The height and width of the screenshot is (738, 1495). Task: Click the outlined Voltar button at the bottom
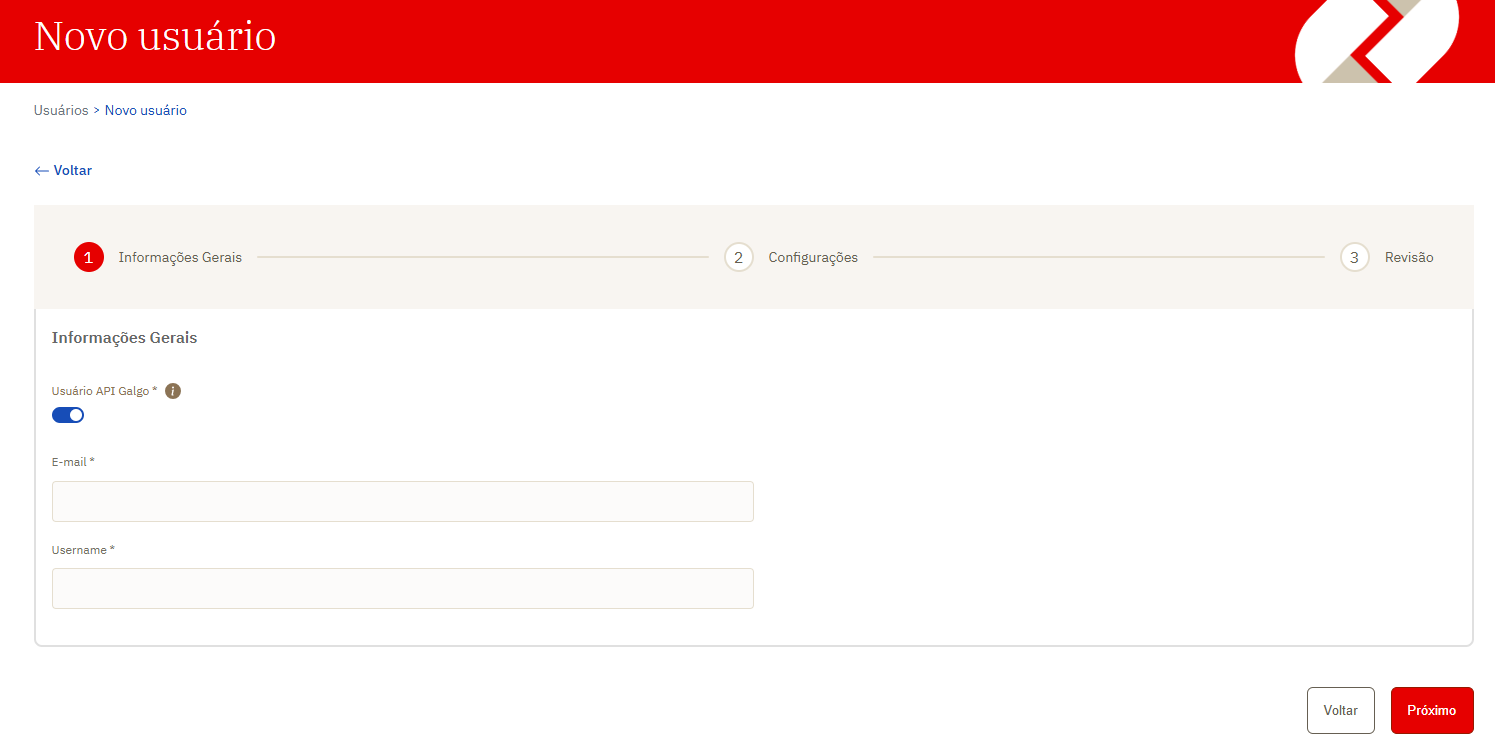(x=1341, y=711)
